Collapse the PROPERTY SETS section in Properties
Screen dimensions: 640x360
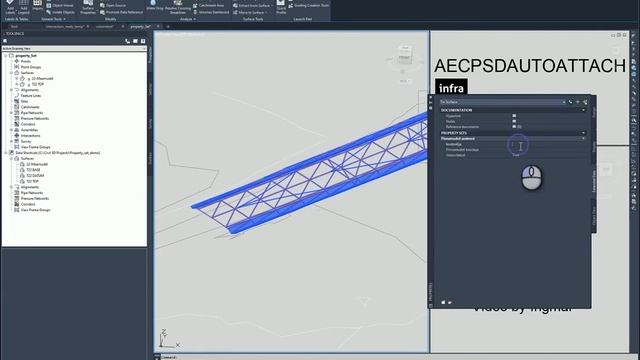point(583,133)
